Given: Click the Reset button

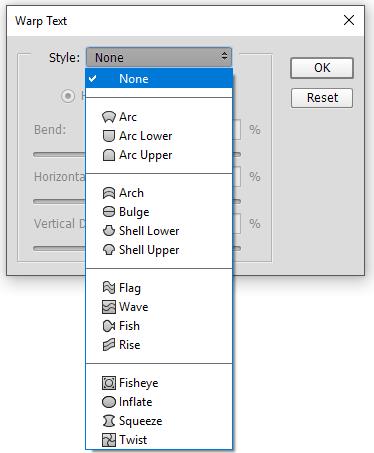Looking at the screenshot, I should (x=322, y=98).
